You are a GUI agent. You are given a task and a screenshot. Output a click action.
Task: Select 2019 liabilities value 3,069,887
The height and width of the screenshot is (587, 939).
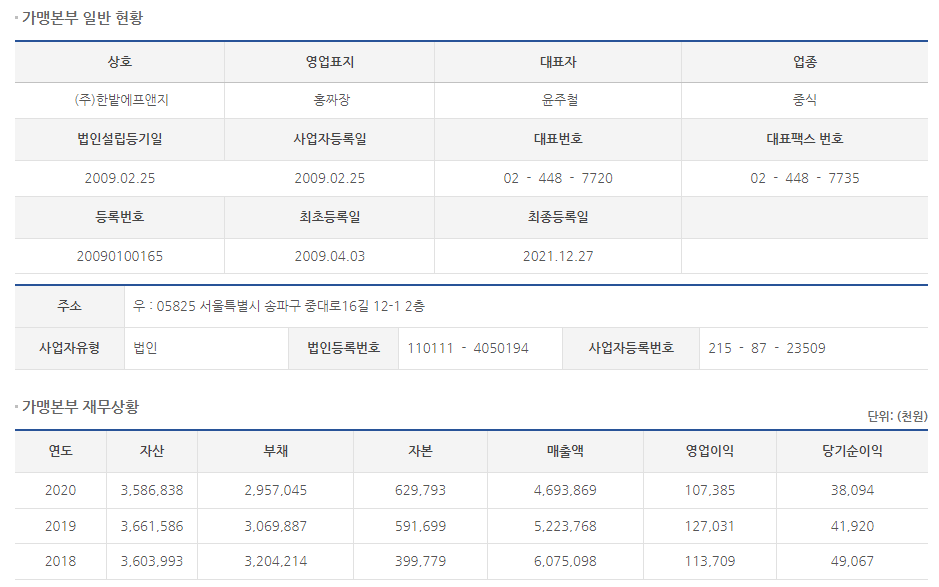click(x=275, y=526)
